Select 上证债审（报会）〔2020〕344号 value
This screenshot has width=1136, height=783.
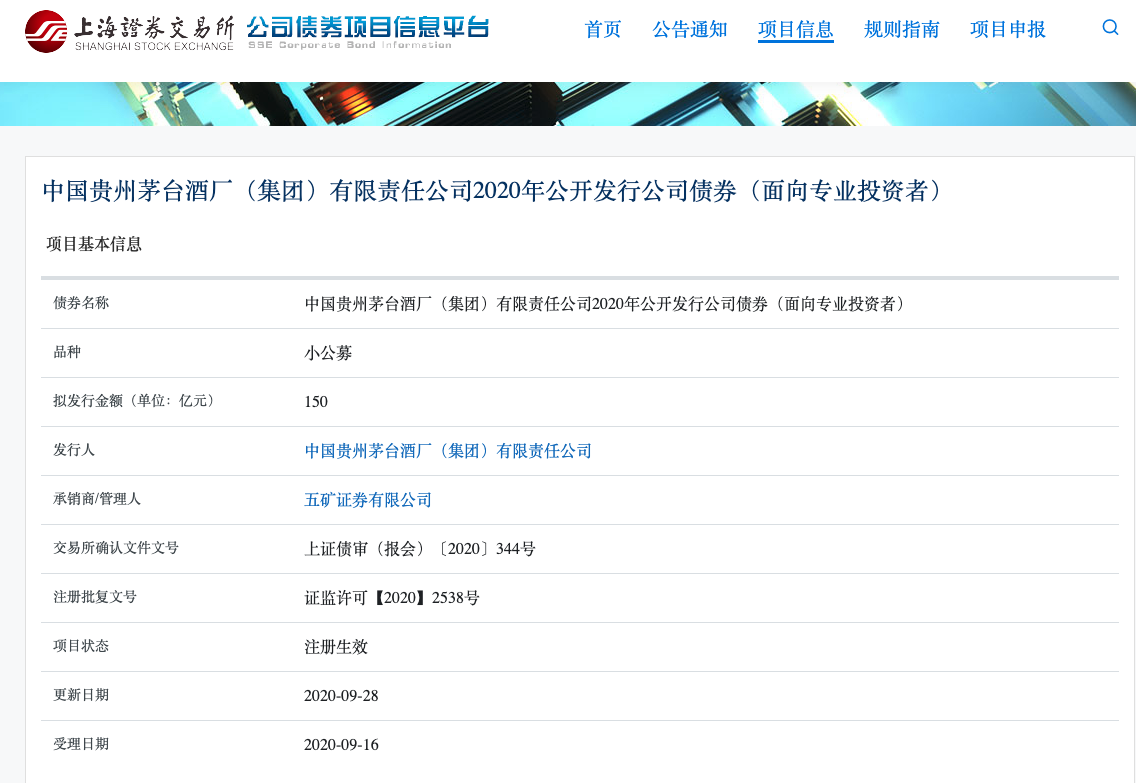420,549
